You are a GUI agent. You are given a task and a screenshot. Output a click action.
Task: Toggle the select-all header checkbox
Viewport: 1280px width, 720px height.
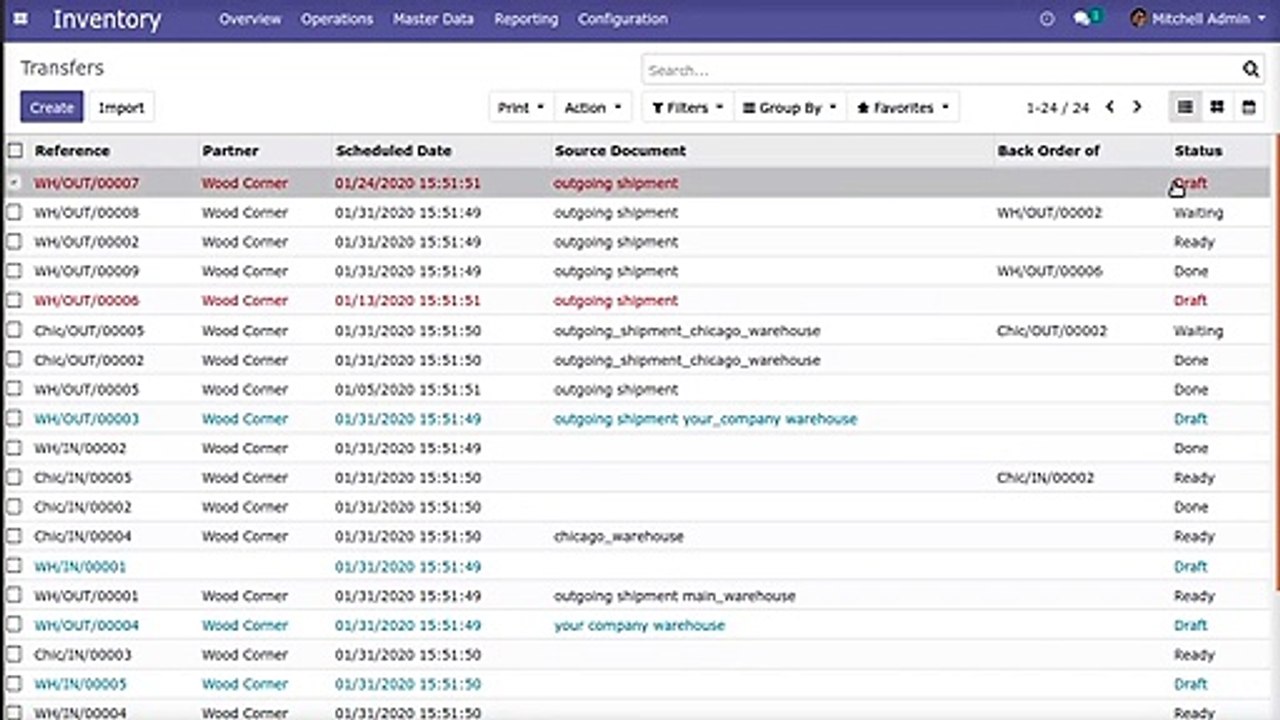pos(15,151)
